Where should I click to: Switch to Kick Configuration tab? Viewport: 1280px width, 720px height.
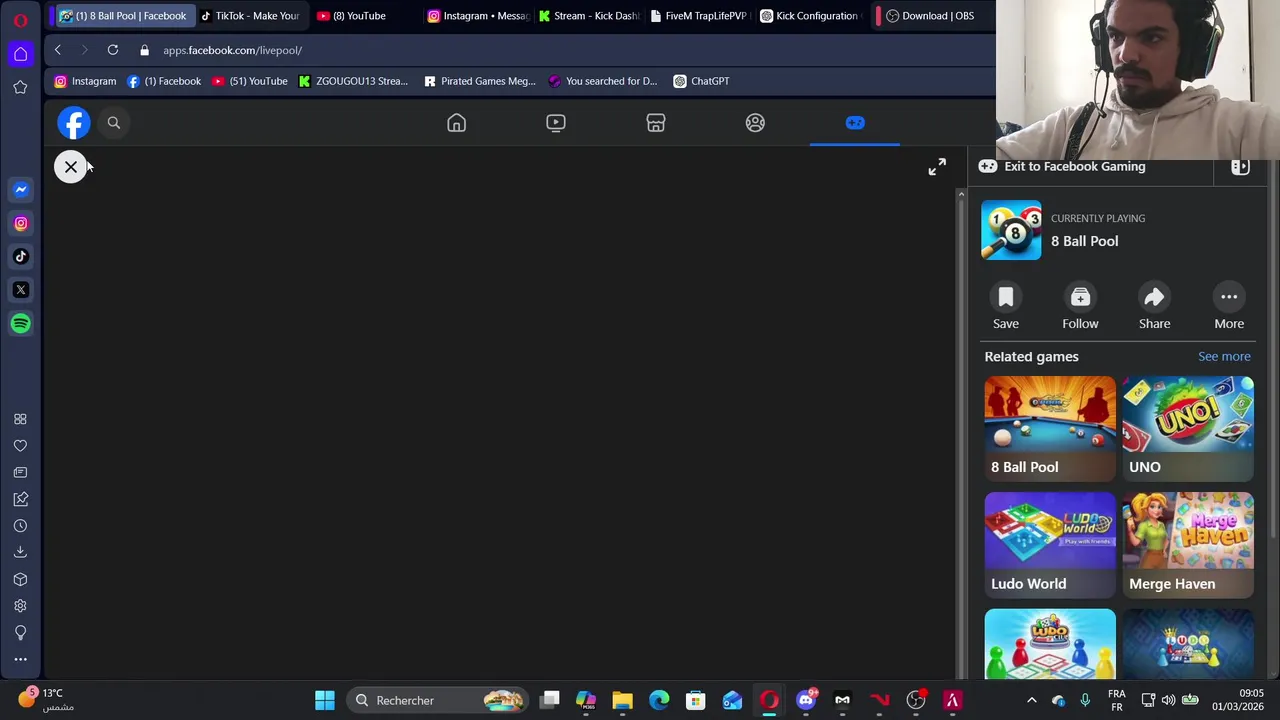[810, 16]
